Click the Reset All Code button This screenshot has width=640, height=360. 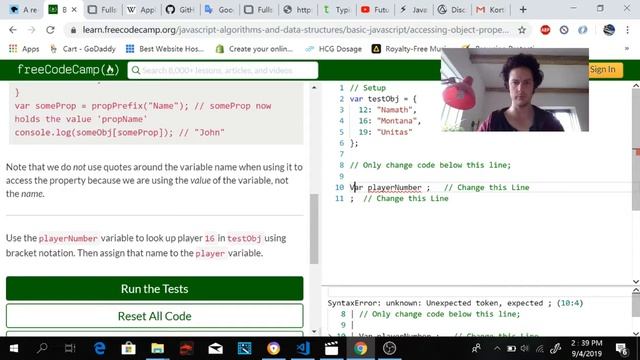pyautogui.click(x=155, y=316)
